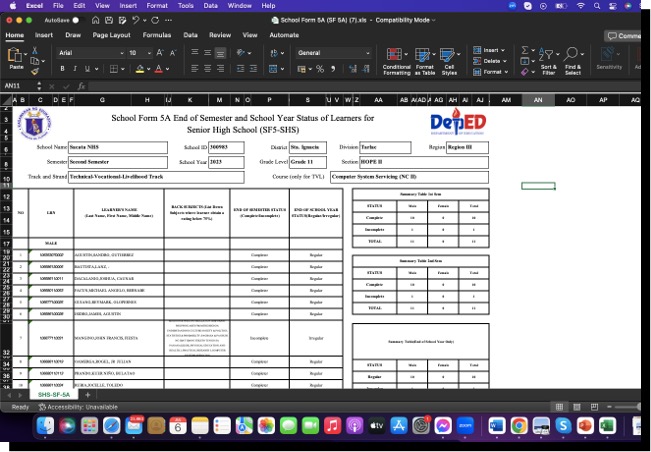Switch to the Formulas ribbon tab

157,35
